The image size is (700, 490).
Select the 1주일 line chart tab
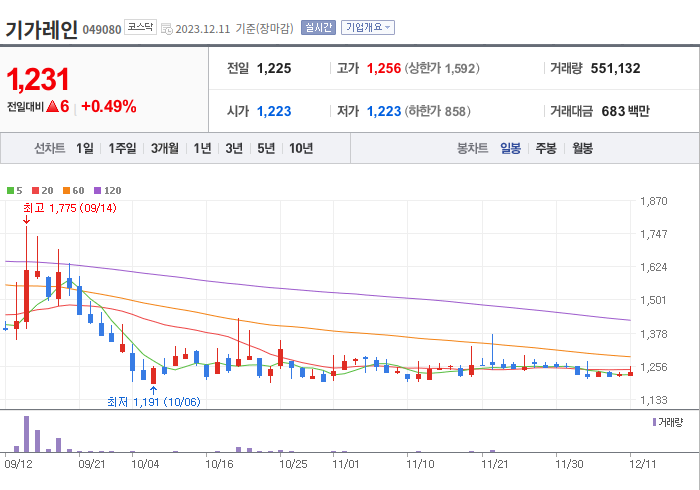coord(122,148)
